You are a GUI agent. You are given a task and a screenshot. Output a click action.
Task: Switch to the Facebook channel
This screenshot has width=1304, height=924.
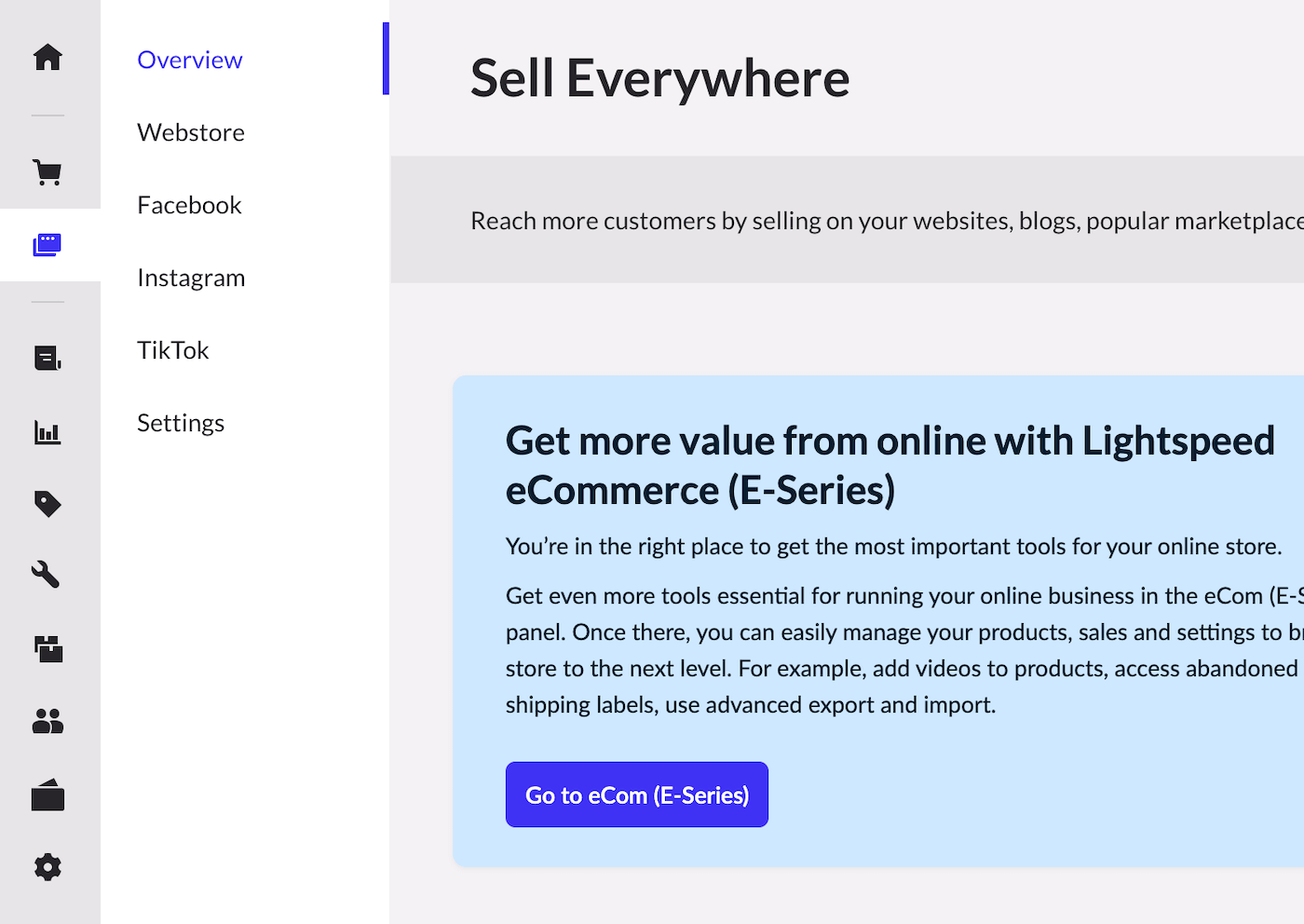pos(189,205)
